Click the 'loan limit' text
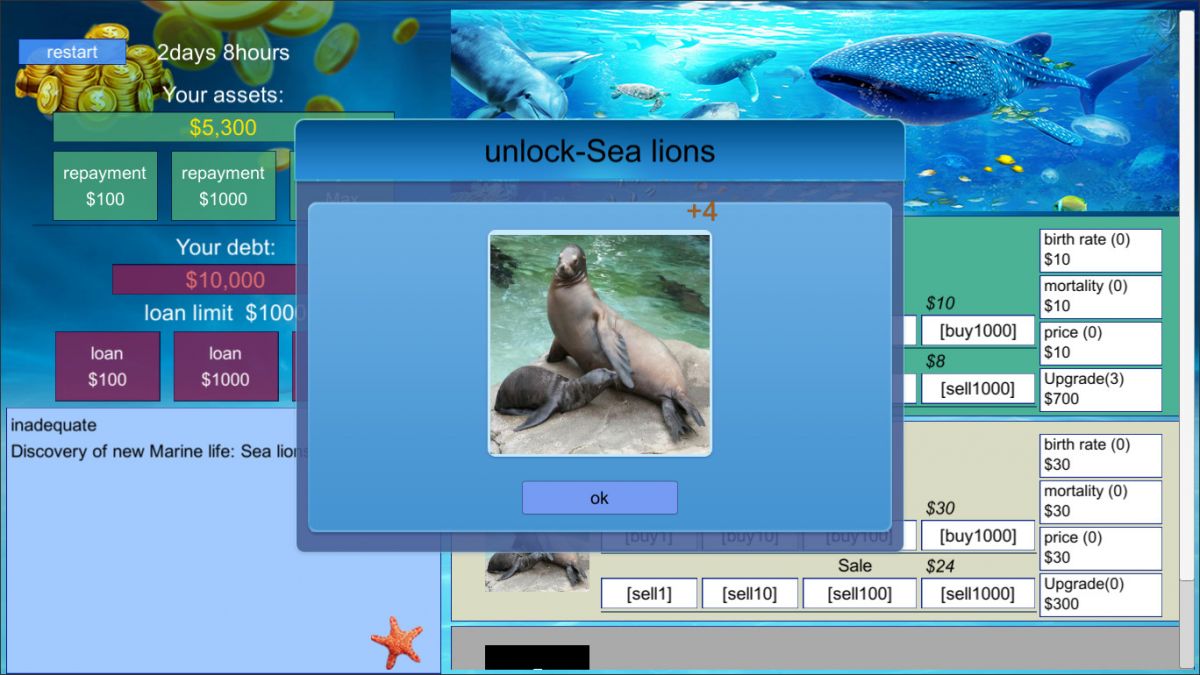 (x=189, y=313)
